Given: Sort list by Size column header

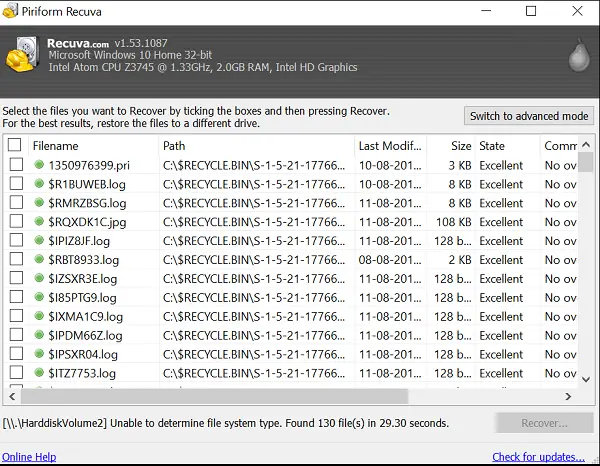Looking at the screenshot, I should (x=451, y=146).
